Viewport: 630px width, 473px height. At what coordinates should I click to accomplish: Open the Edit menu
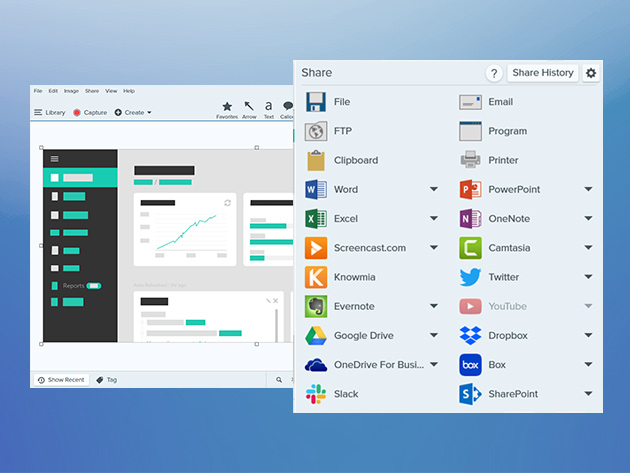tap(53, 91)
